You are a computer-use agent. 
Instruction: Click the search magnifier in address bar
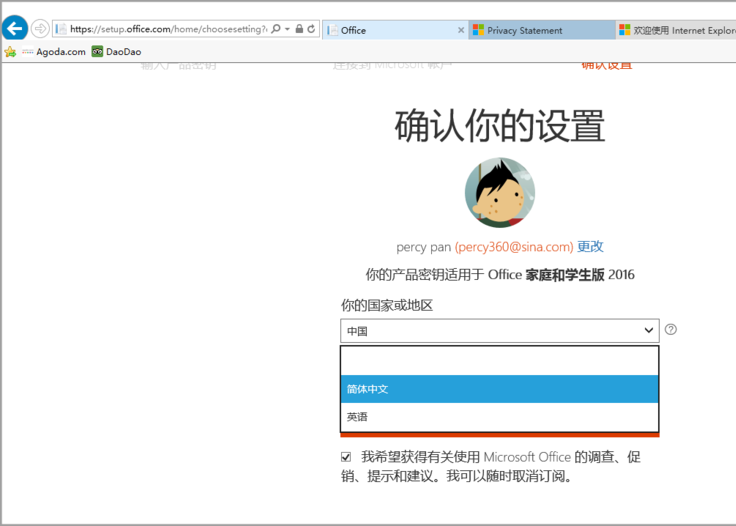pos(276,29)
